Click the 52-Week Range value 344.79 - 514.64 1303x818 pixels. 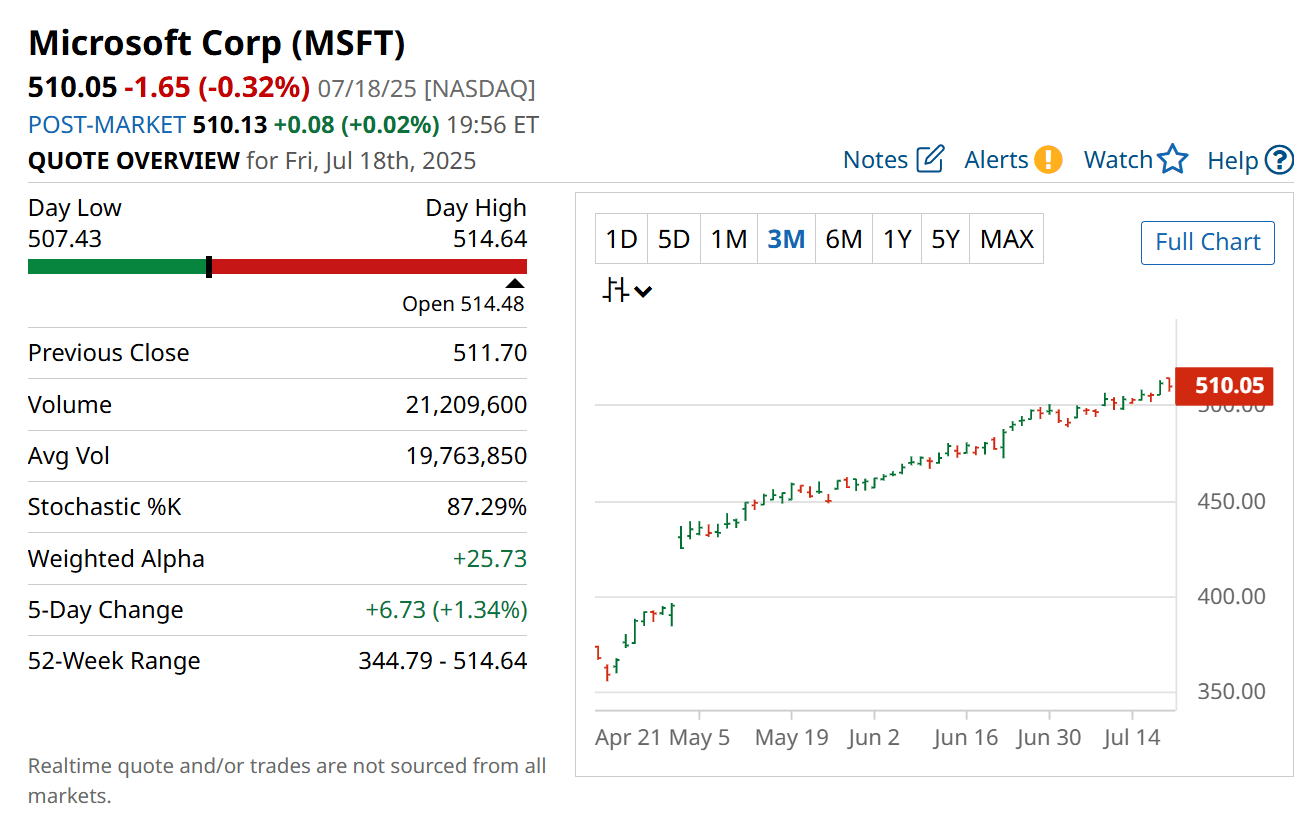click(x=443, y=661)
